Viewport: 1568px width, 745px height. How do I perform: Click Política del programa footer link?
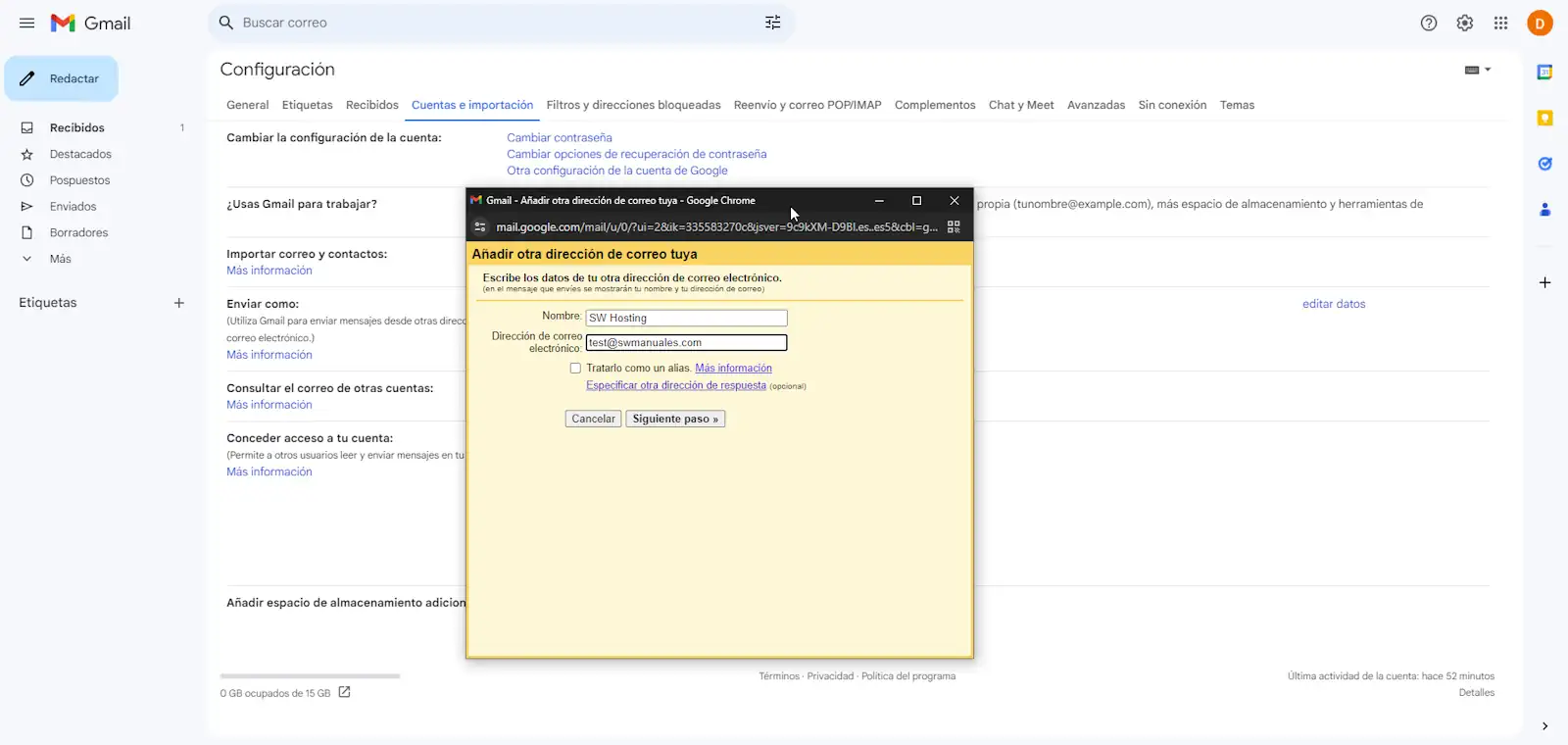tap(908, 676)
